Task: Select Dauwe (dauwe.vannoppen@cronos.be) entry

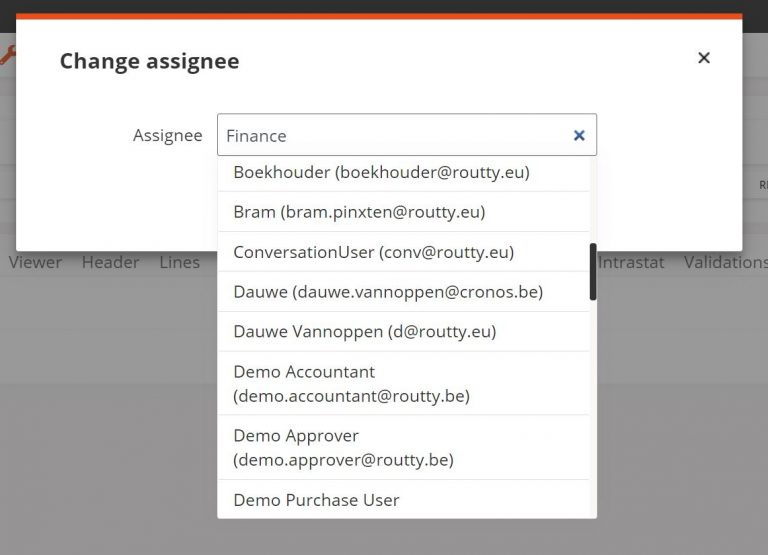Action: [x=388, y=292]
